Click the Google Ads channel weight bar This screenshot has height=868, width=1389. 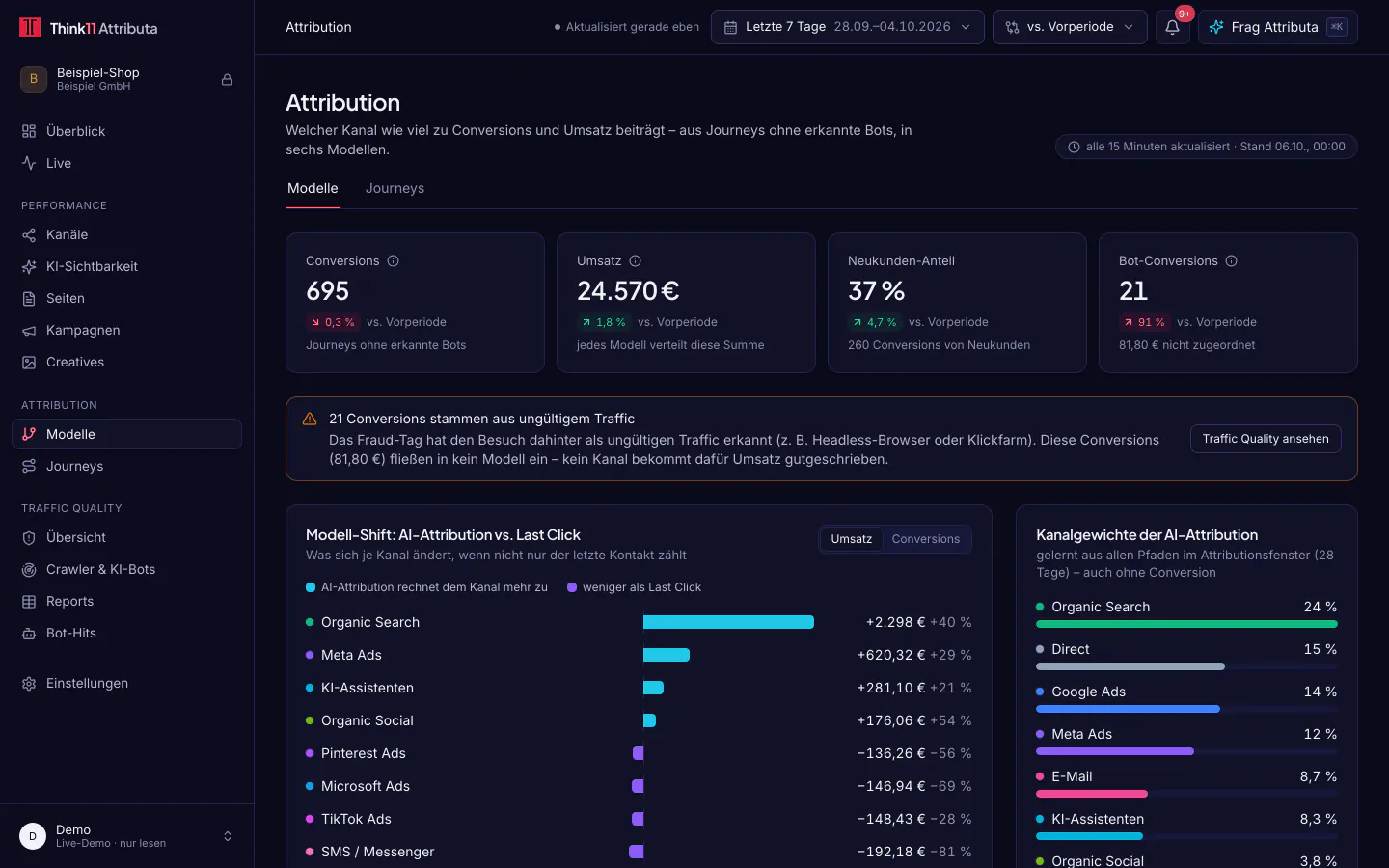[1128, 709]
